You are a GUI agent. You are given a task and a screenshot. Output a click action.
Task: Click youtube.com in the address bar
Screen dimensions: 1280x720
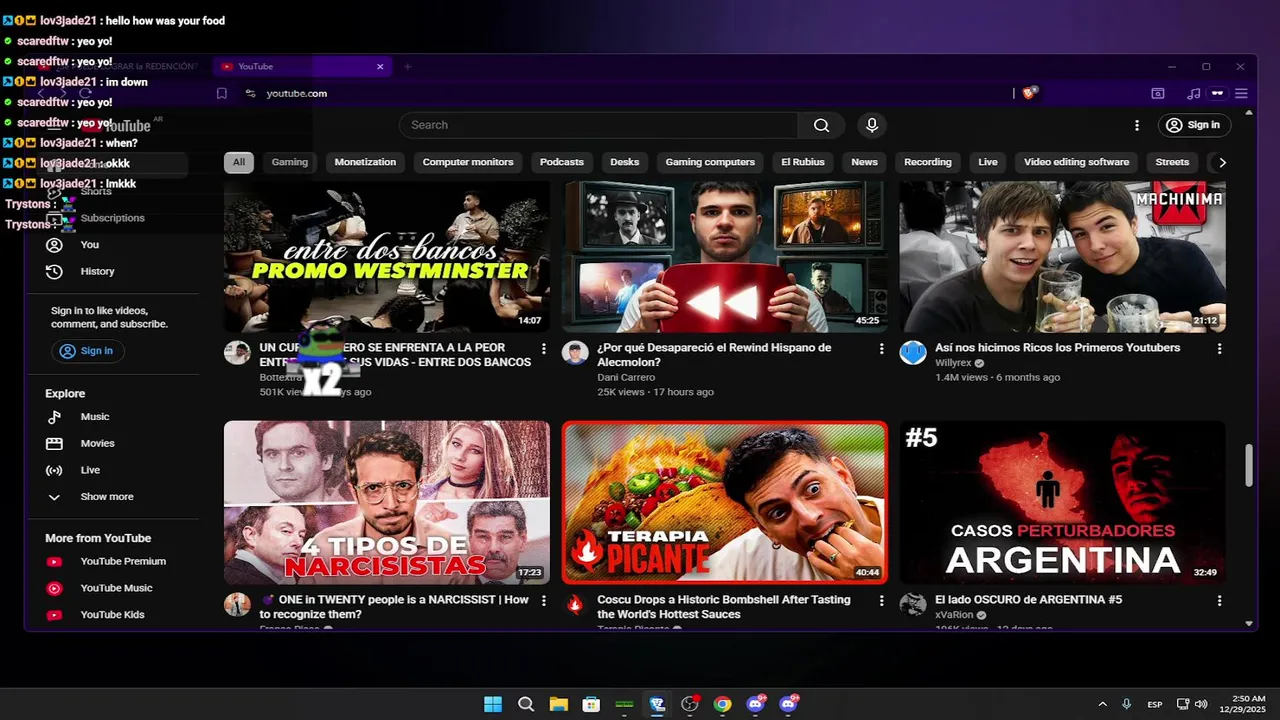(297, 93)
